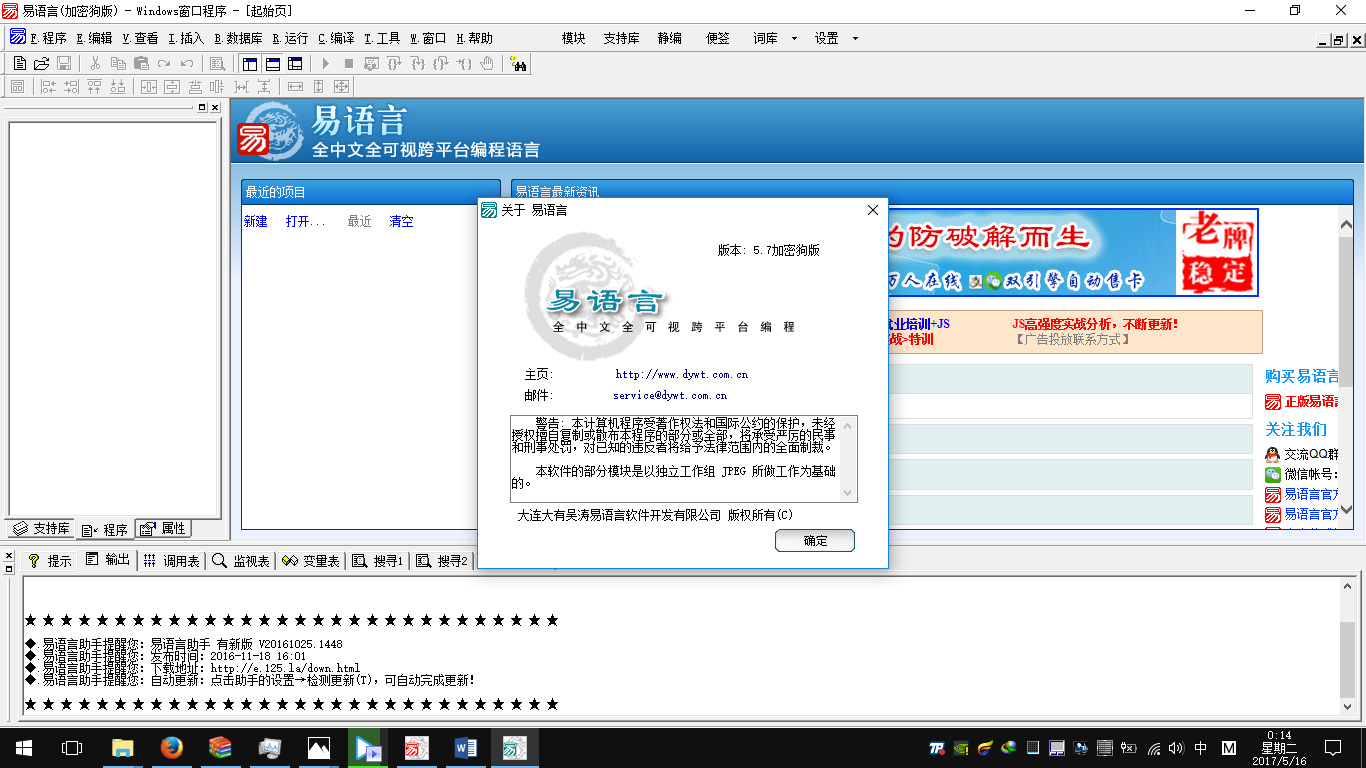The width and height of the screenshot is (1366, 768).
Task: Click the center-horizontally layout icon
Action: tap(149, 87)
